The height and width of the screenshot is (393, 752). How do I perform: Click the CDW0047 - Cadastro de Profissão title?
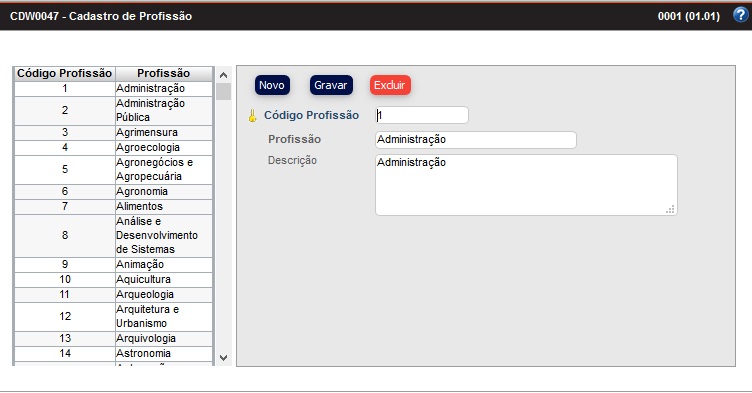(x=101, y=16)
